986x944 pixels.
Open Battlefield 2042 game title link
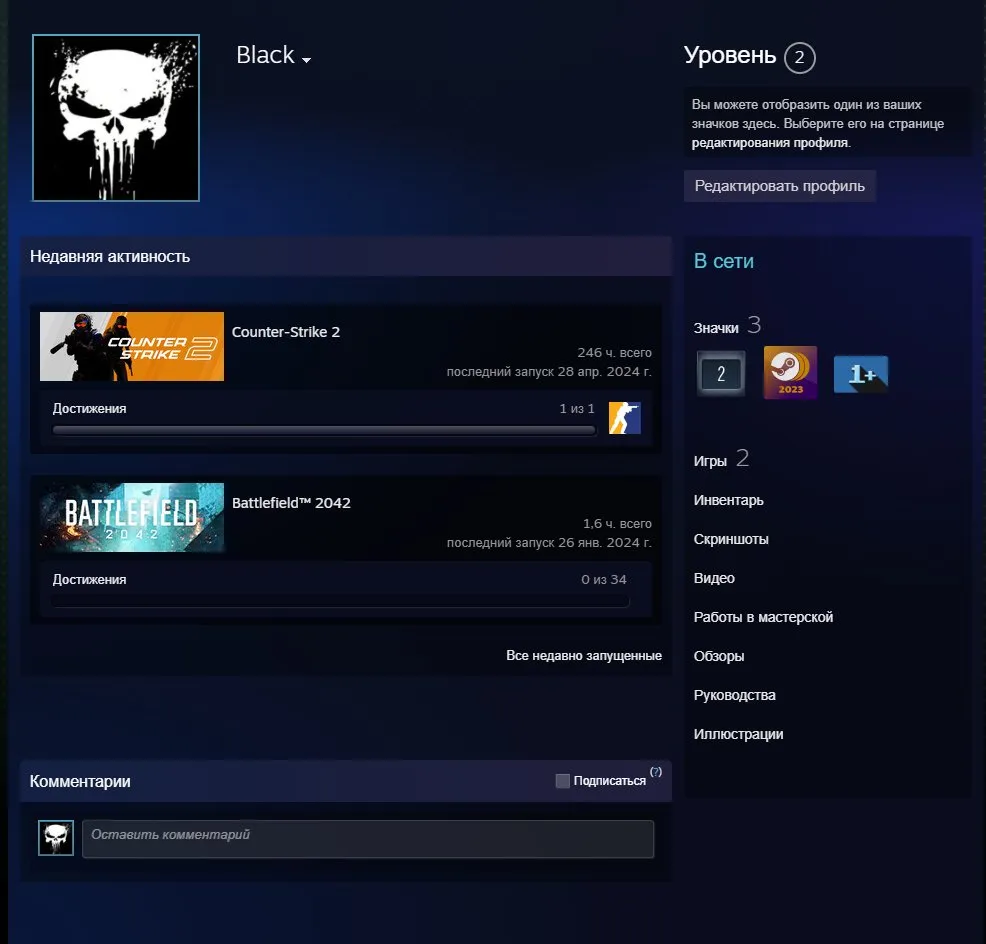coord(291,503)
